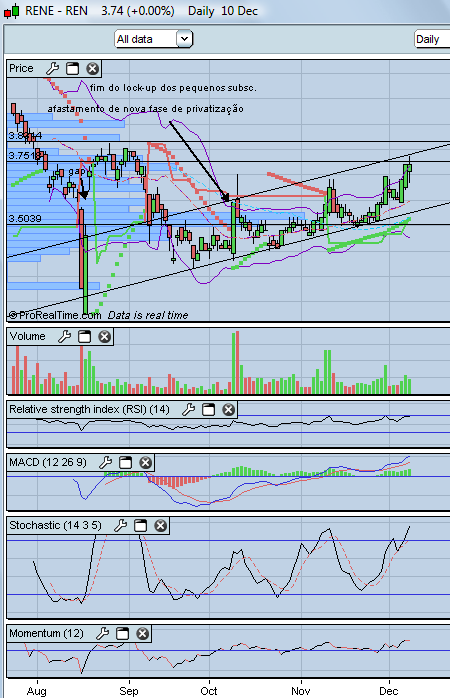
Task: Close the RSI indicator panel
Action: [228, 410]
